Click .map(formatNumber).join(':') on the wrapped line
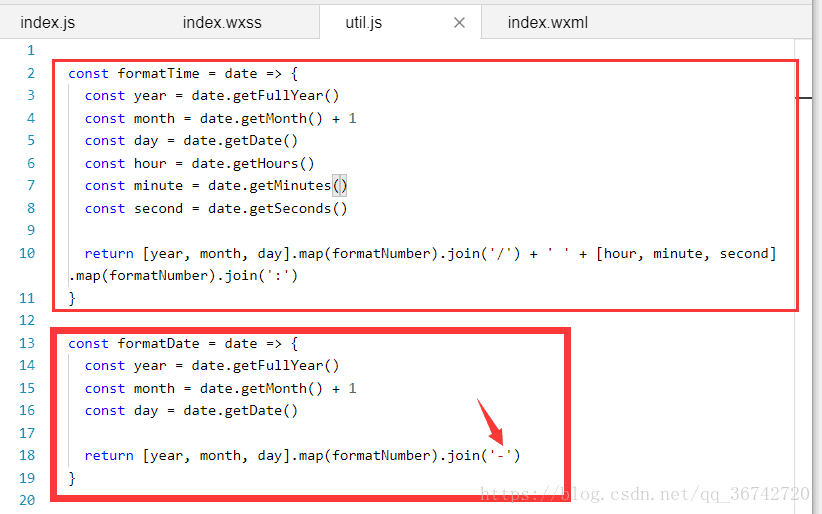 (x=183, y=275)
